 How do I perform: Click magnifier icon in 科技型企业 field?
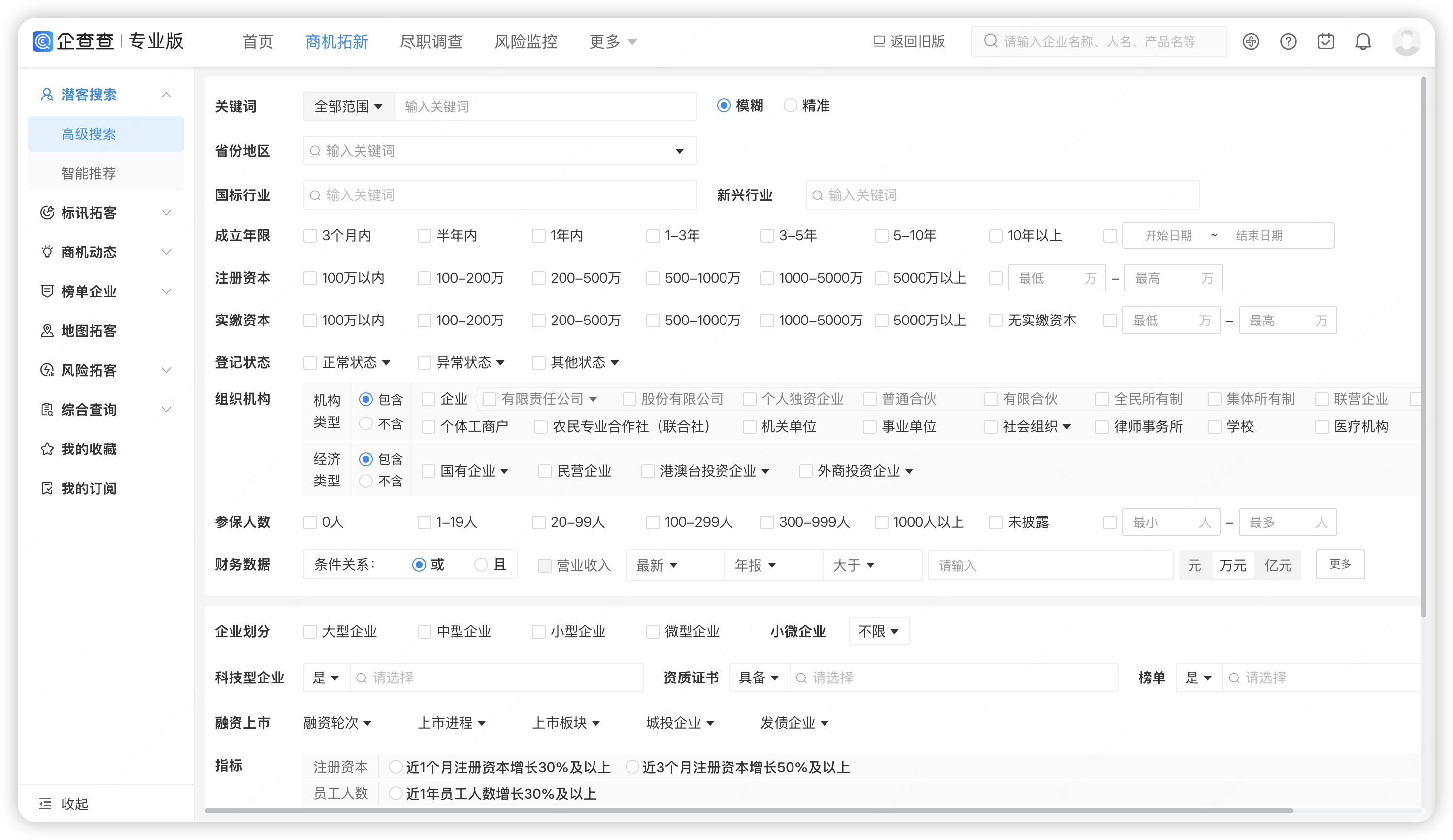(x=362, y=678)
